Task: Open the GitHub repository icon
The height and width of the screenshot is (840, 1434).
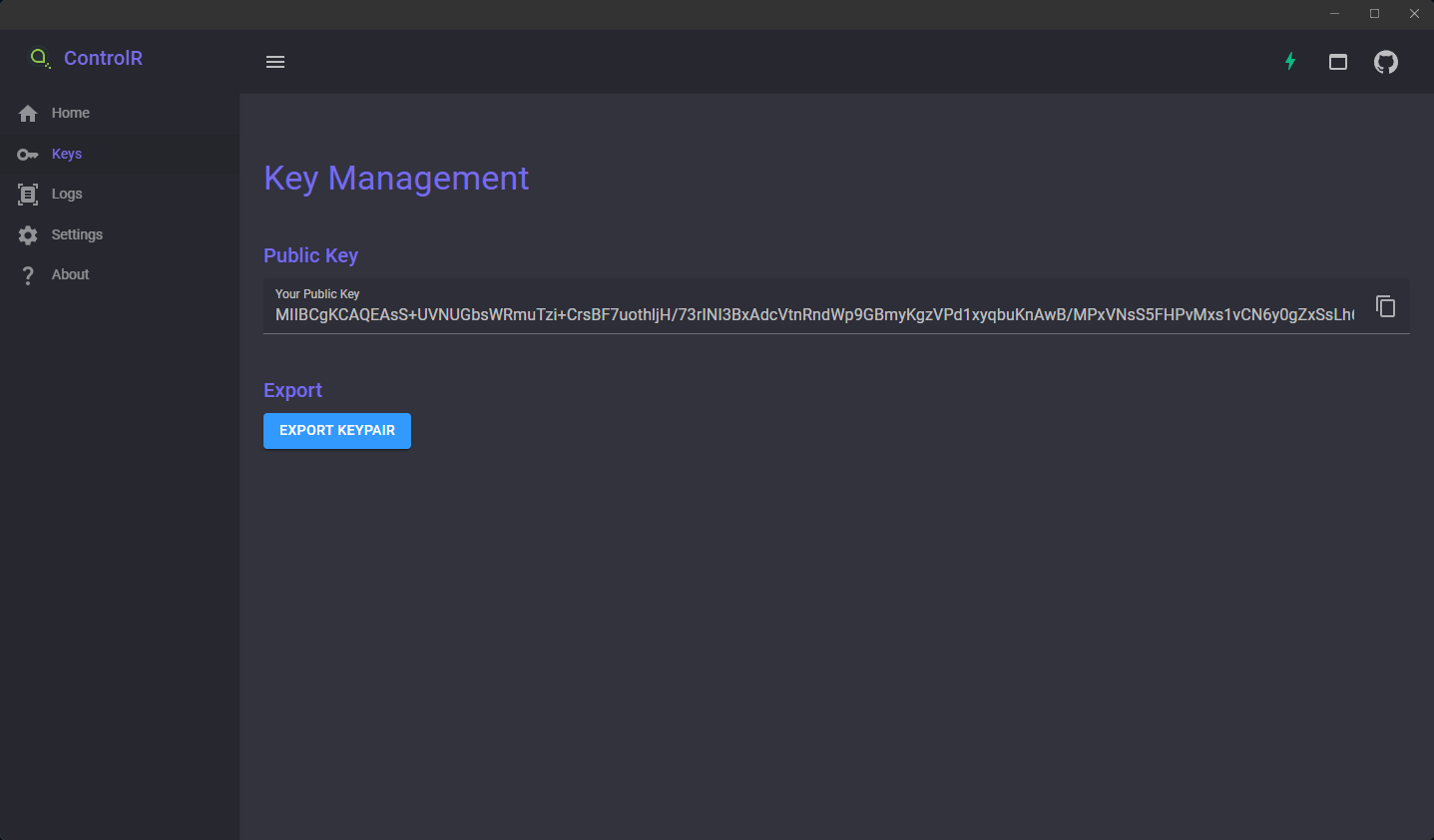Action: pos(1386,62)
